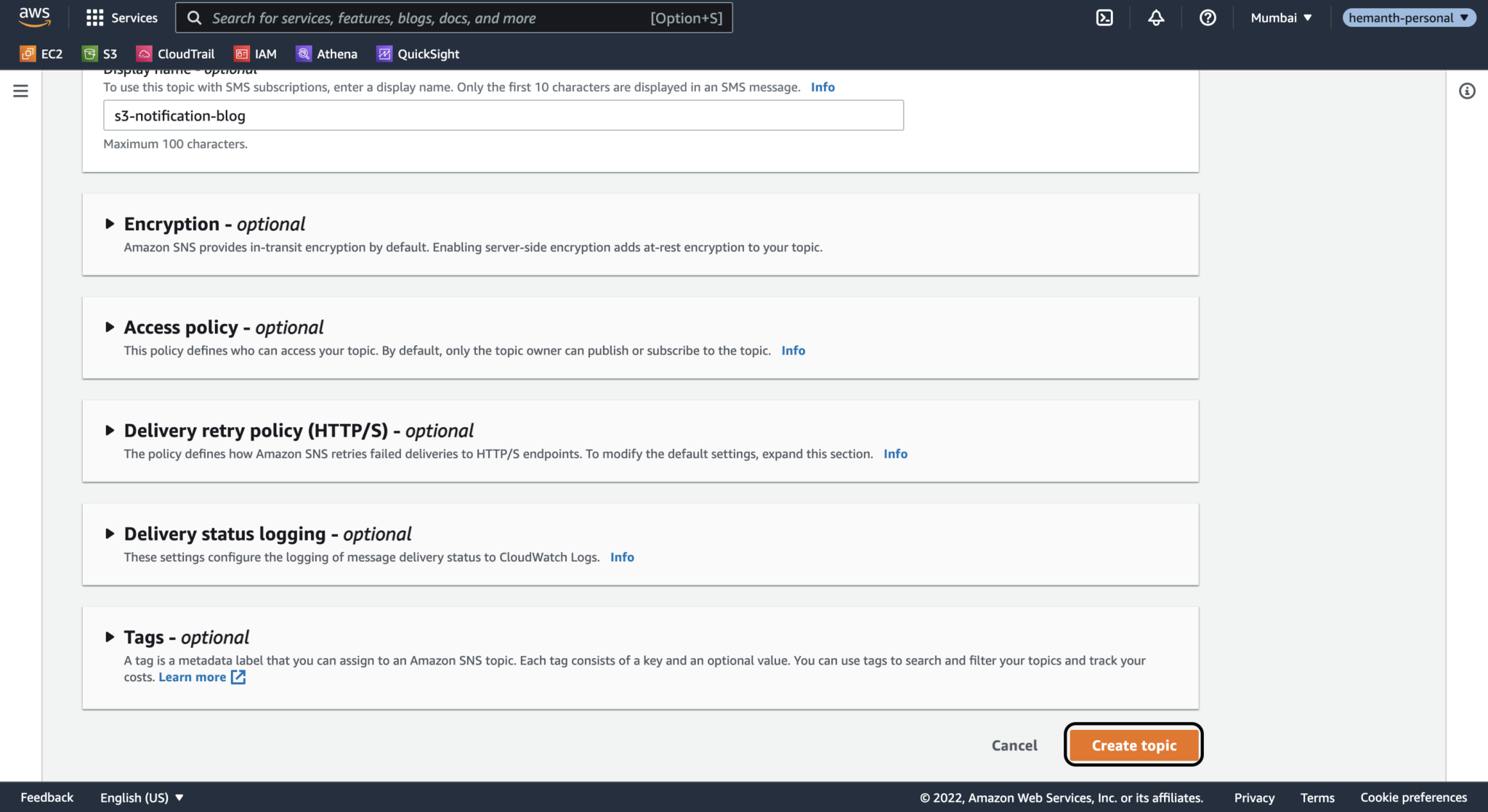1488x812 pixels.
Task: Open EC2 from the favorites bar
Action: point(41,53)
